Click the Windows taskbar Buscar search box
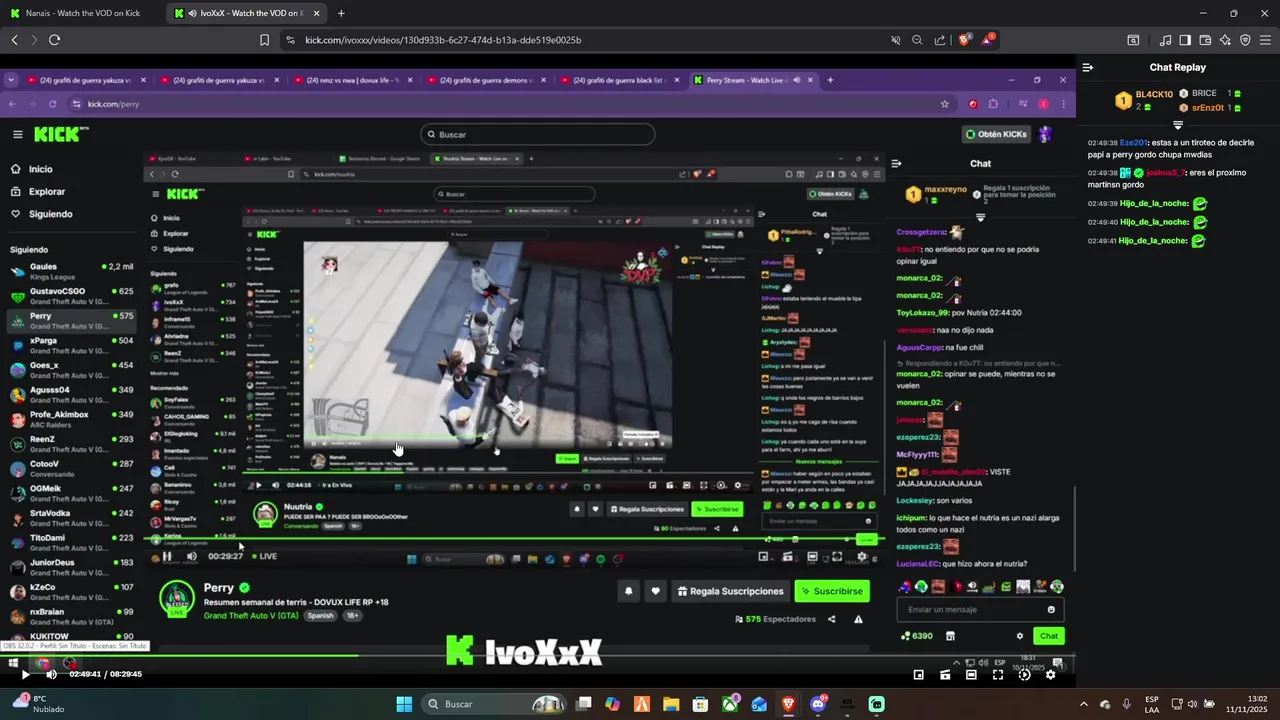Viewport: 1280px width, 720px height. [x=495, y=704]
